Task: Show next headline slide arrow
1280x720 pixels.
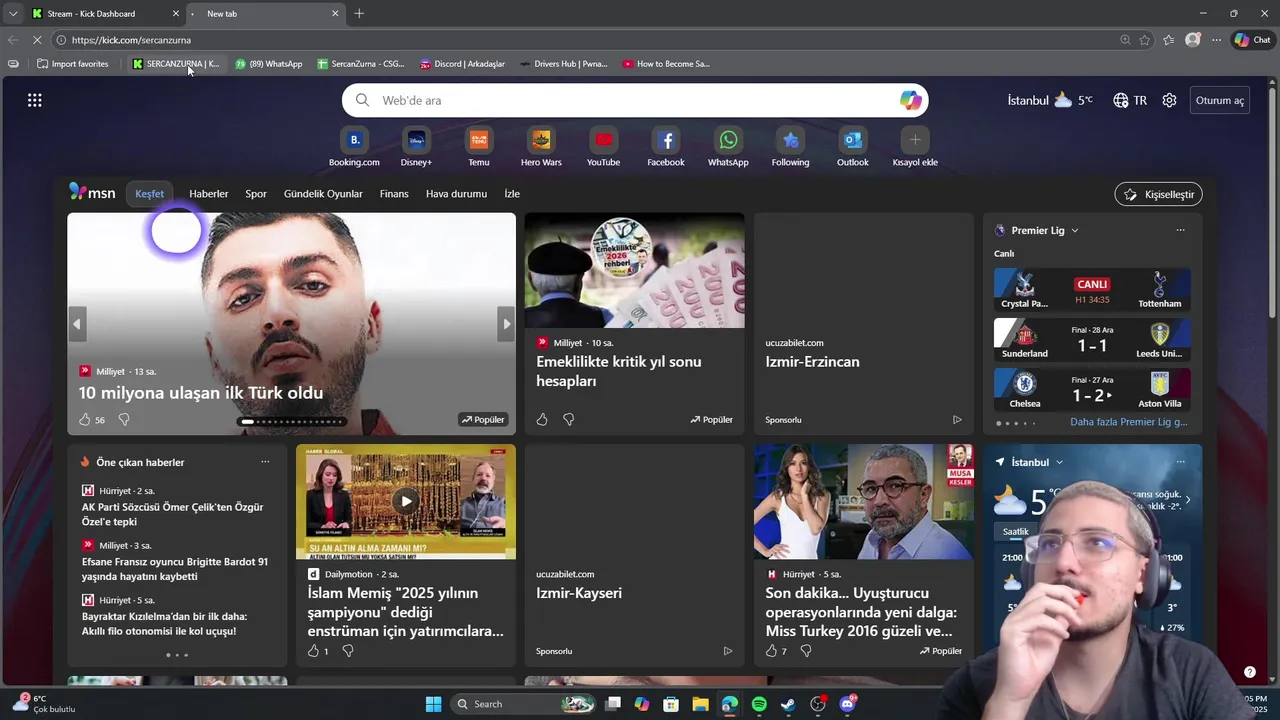Action: pyautogui.click(x=506, y=324)
